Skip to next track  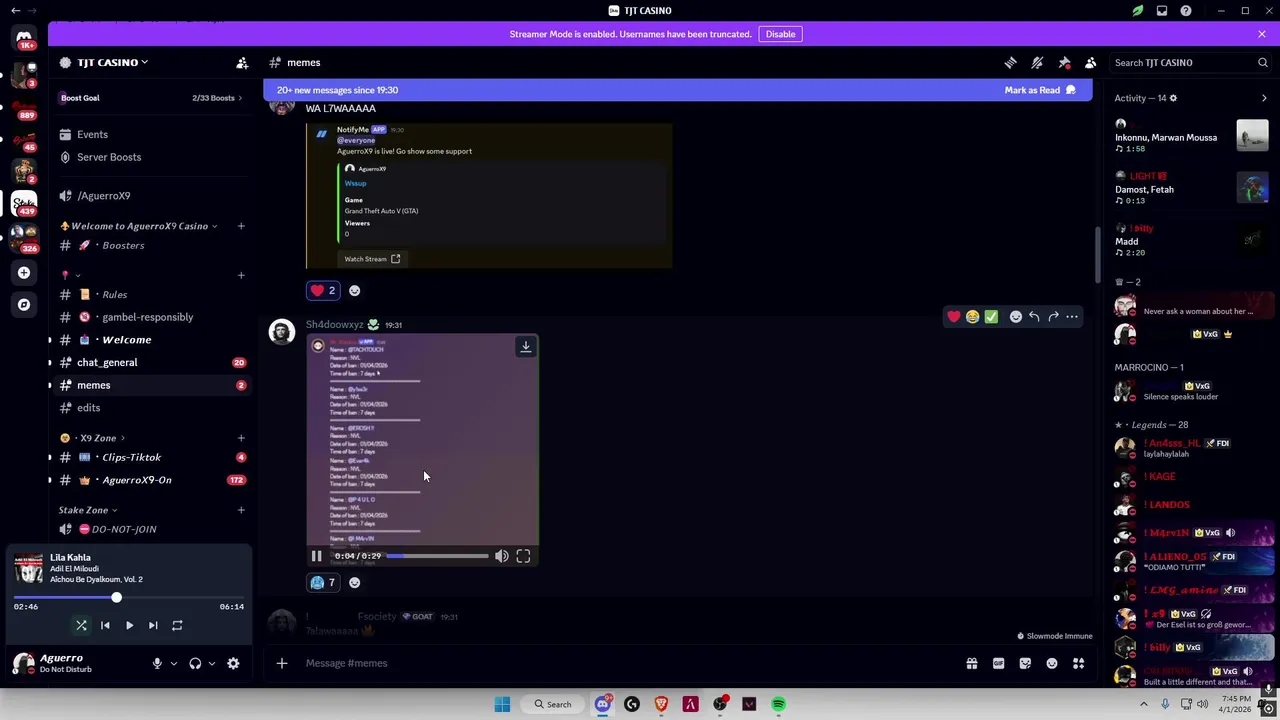[153, 626]
